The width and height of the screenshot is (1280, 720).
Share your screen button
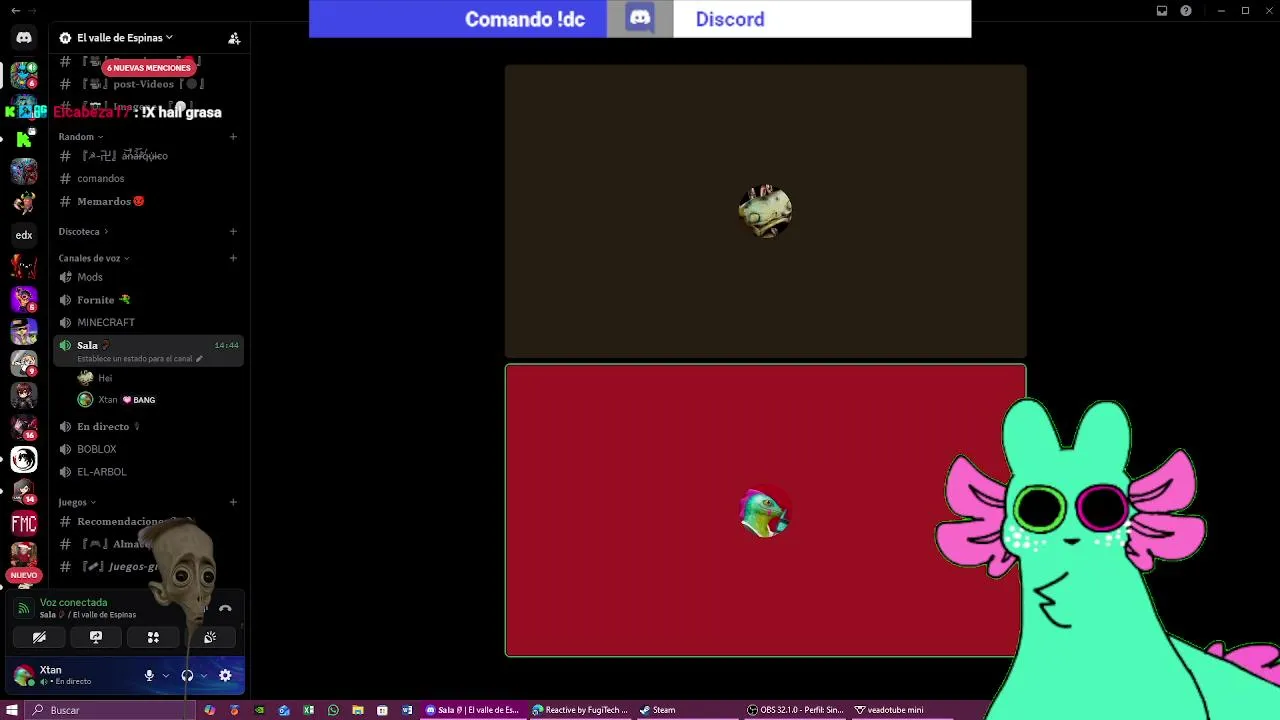pos(96,637)
